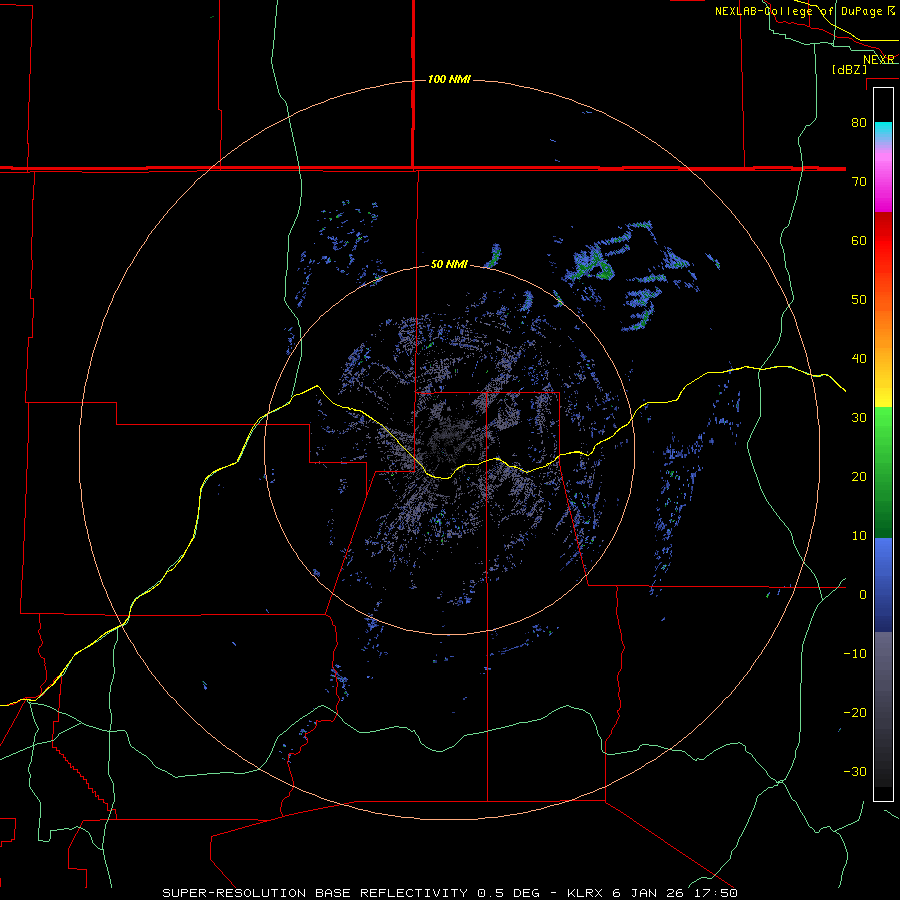Click the "NEXR" label under the header
Screen dimensions: 900x900
[x=878, y=60]
